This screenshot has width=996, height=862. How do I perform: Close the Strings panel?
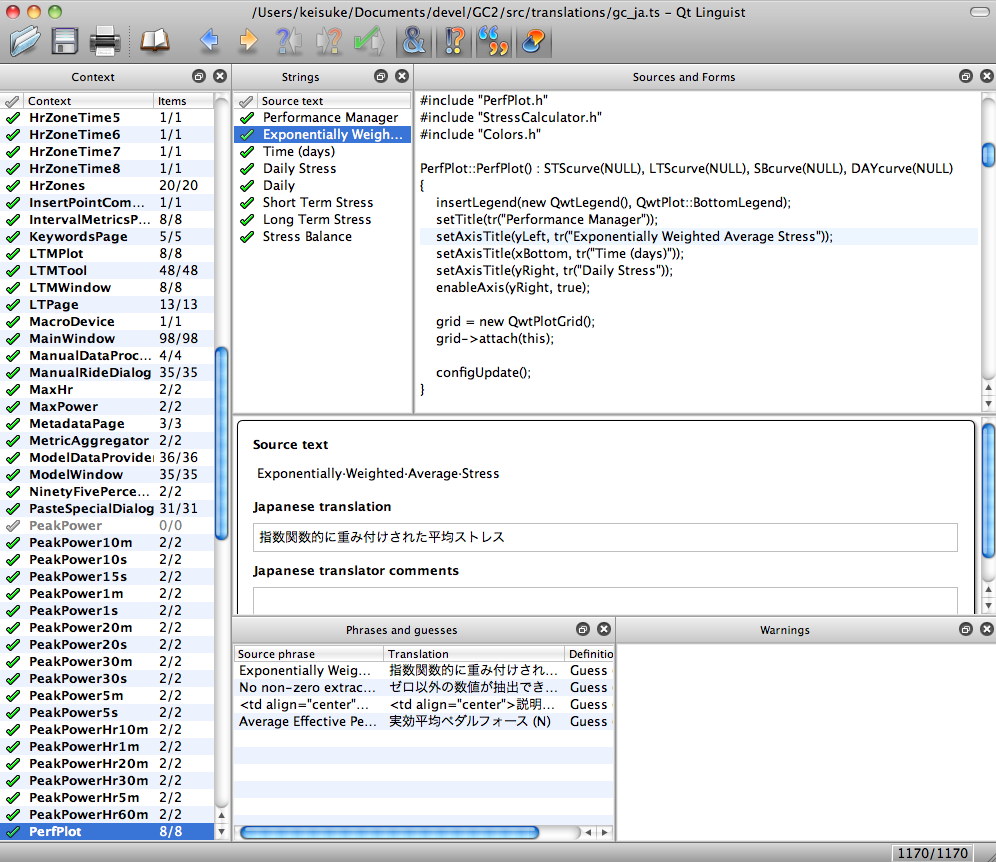(x=402, y=76)
